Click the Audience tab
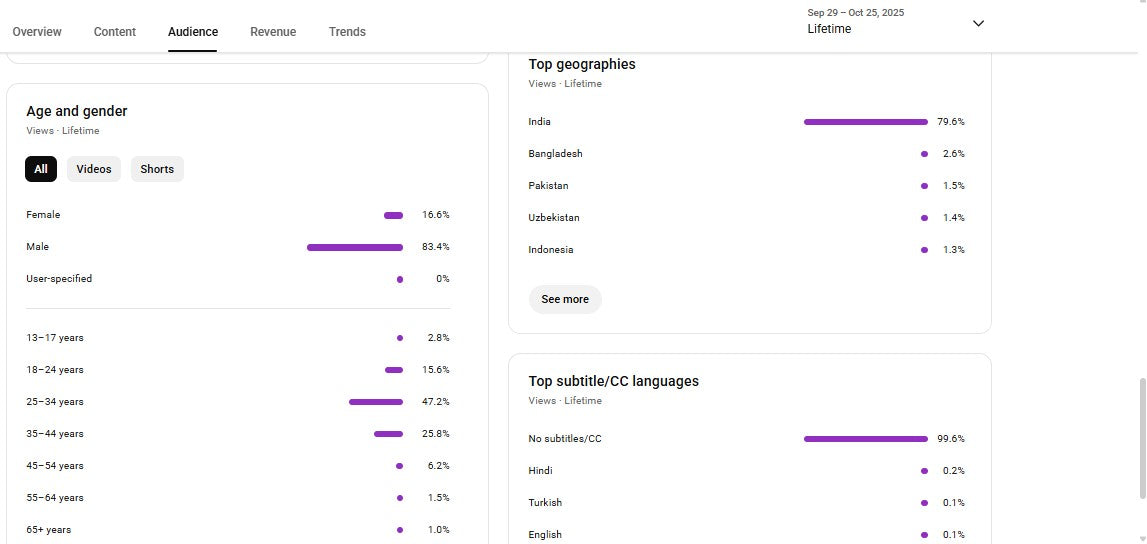This screenshot has height=544, width=1147. 193,32
